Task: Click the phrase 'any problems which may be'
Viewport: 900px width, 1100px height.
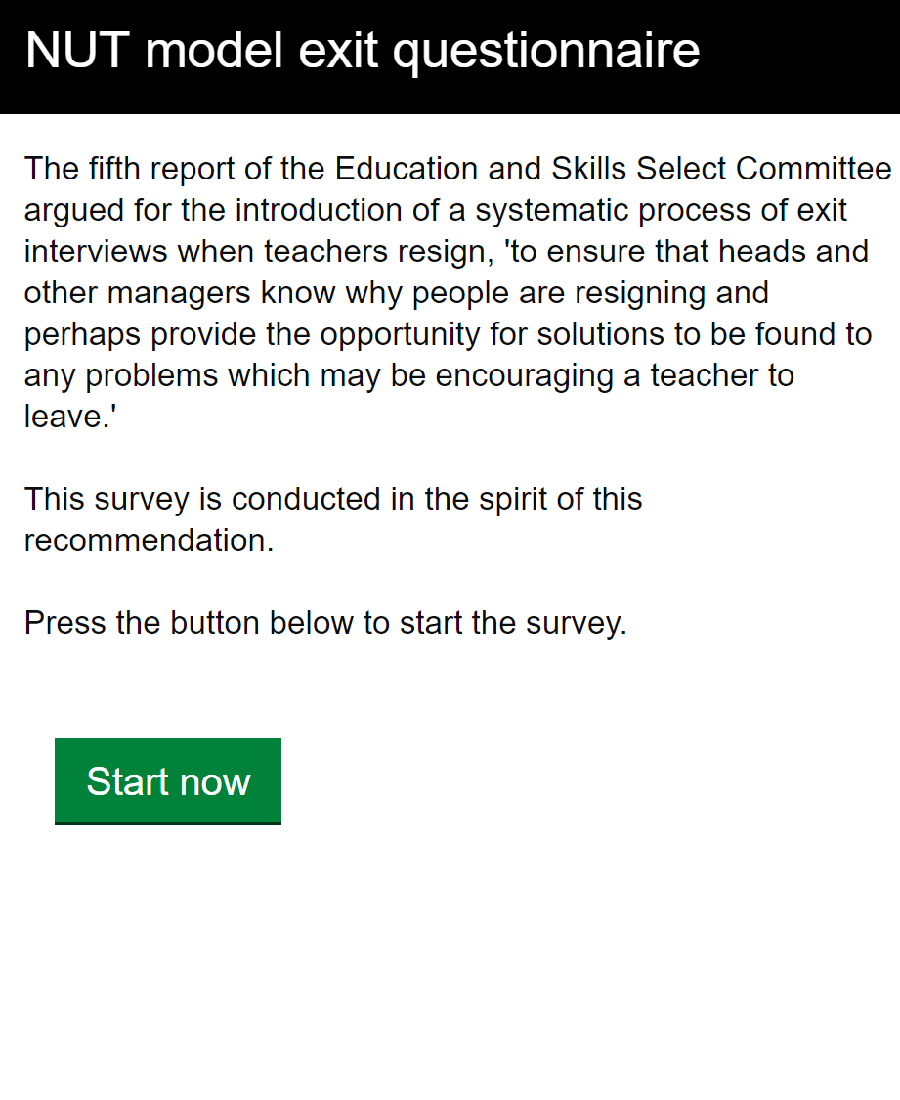Action: 224,376
